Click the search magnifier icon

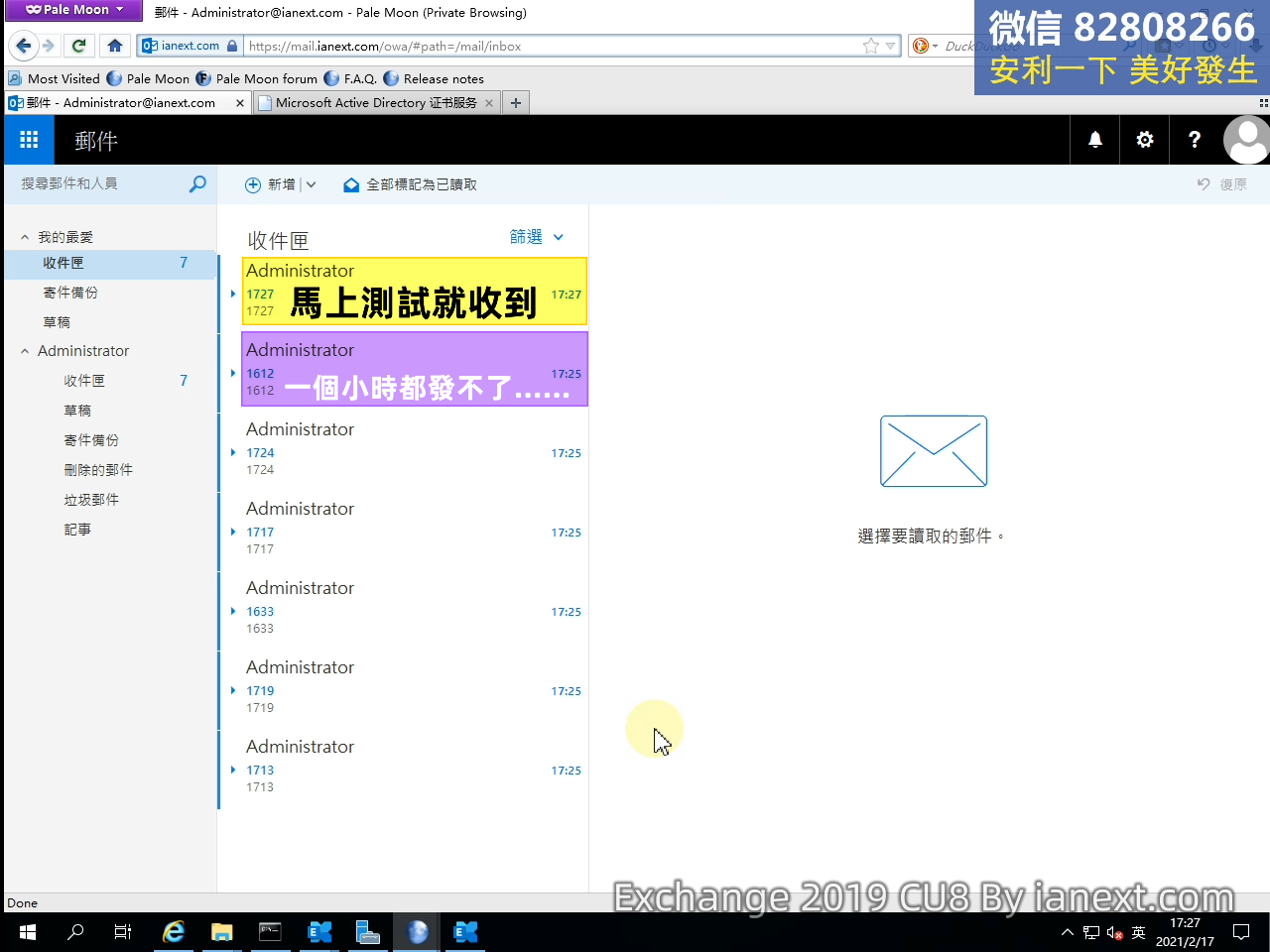coord(197,183)
